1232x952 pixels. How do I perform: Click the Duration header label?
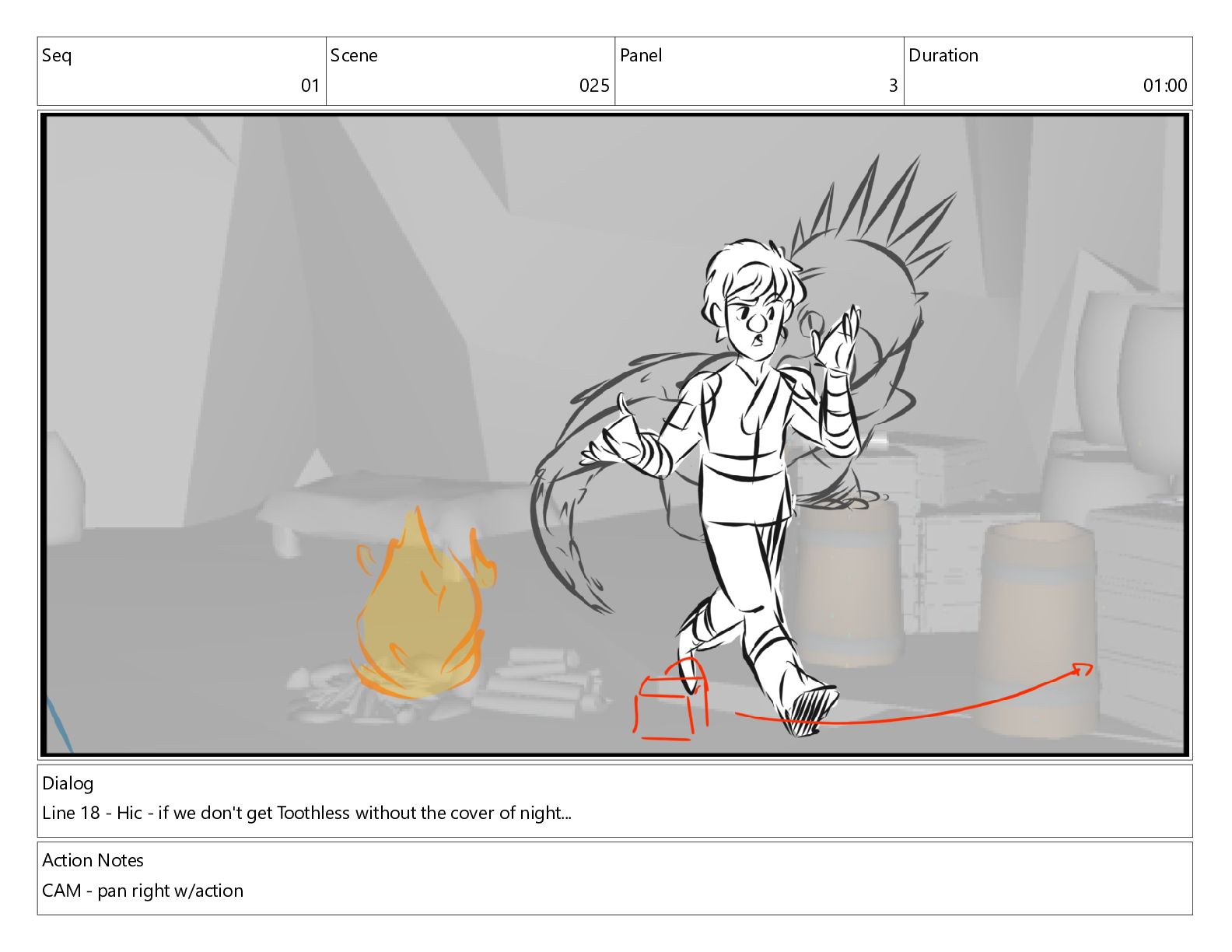tap(943, 56)
